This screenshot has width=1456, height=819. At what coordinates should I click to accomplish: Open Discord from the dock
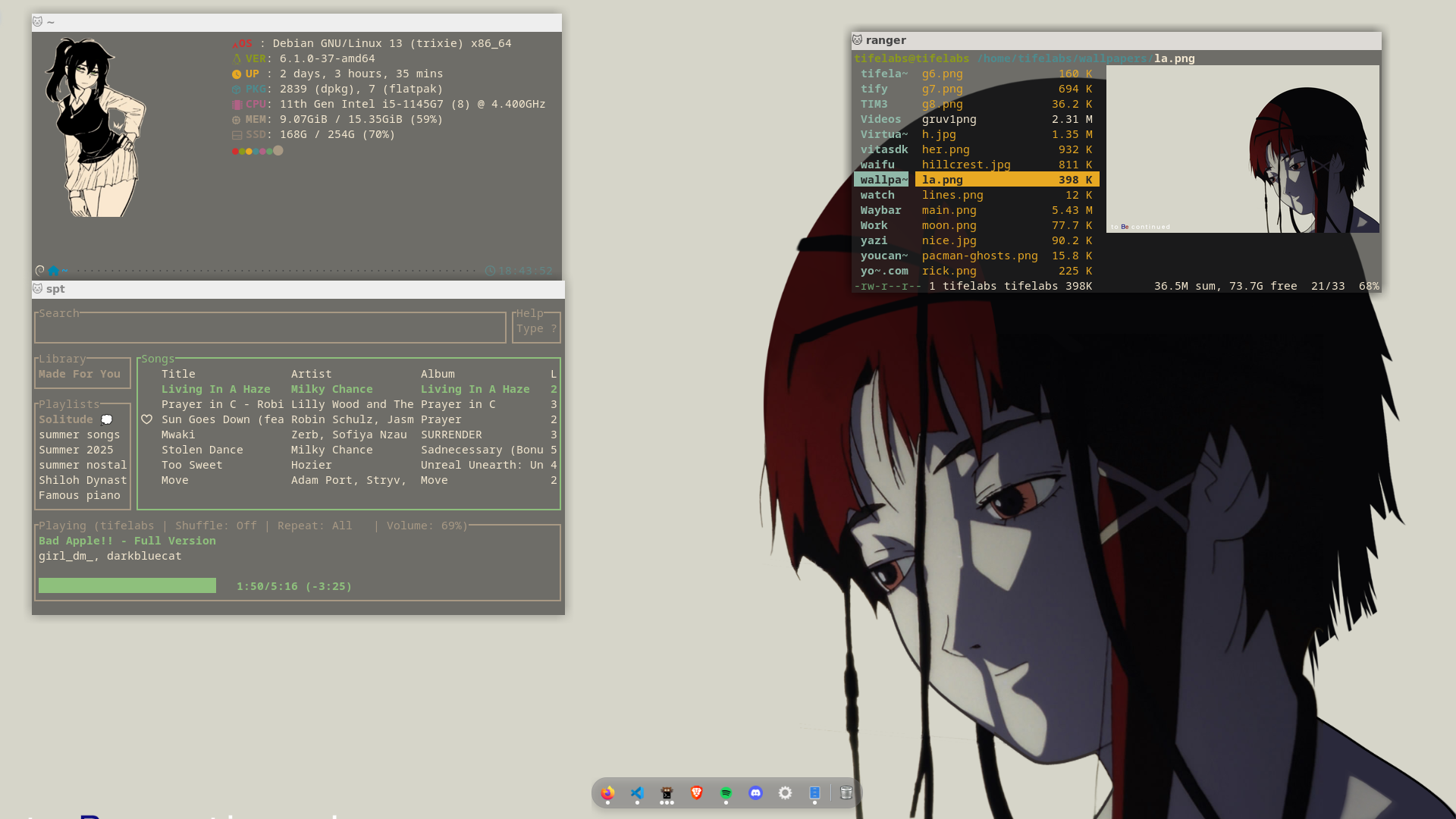coord(755,792)
